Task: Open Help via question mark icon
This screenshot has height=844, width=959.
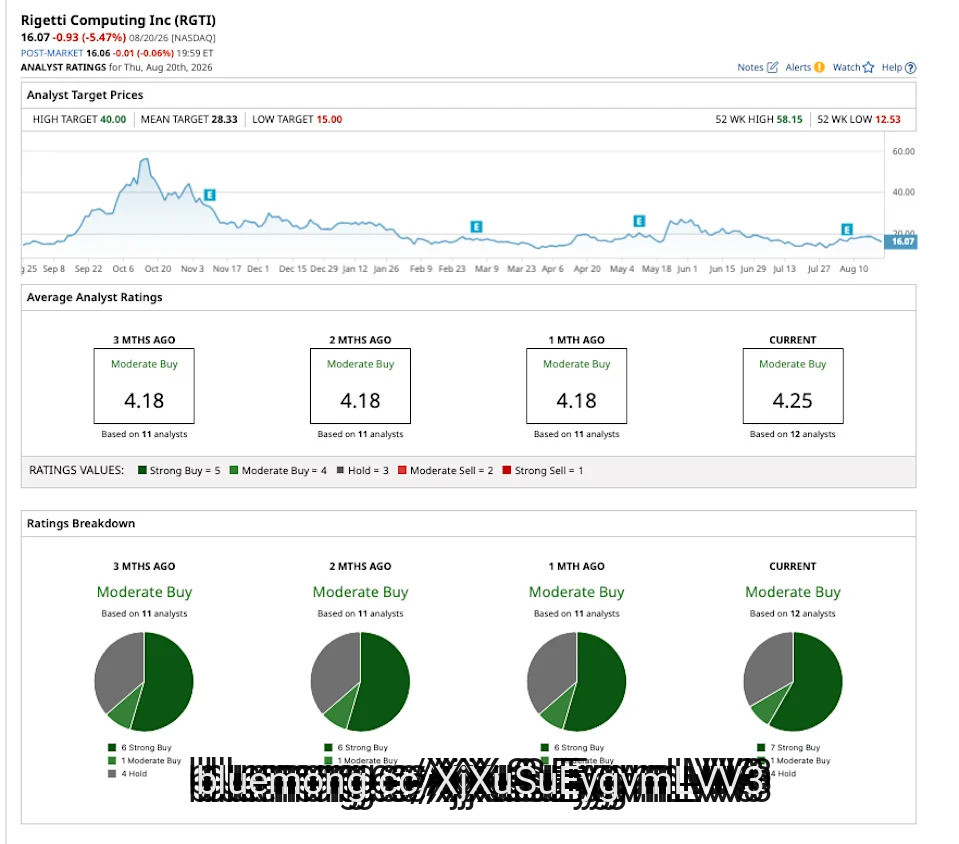Action: click(x=910, y=68)
